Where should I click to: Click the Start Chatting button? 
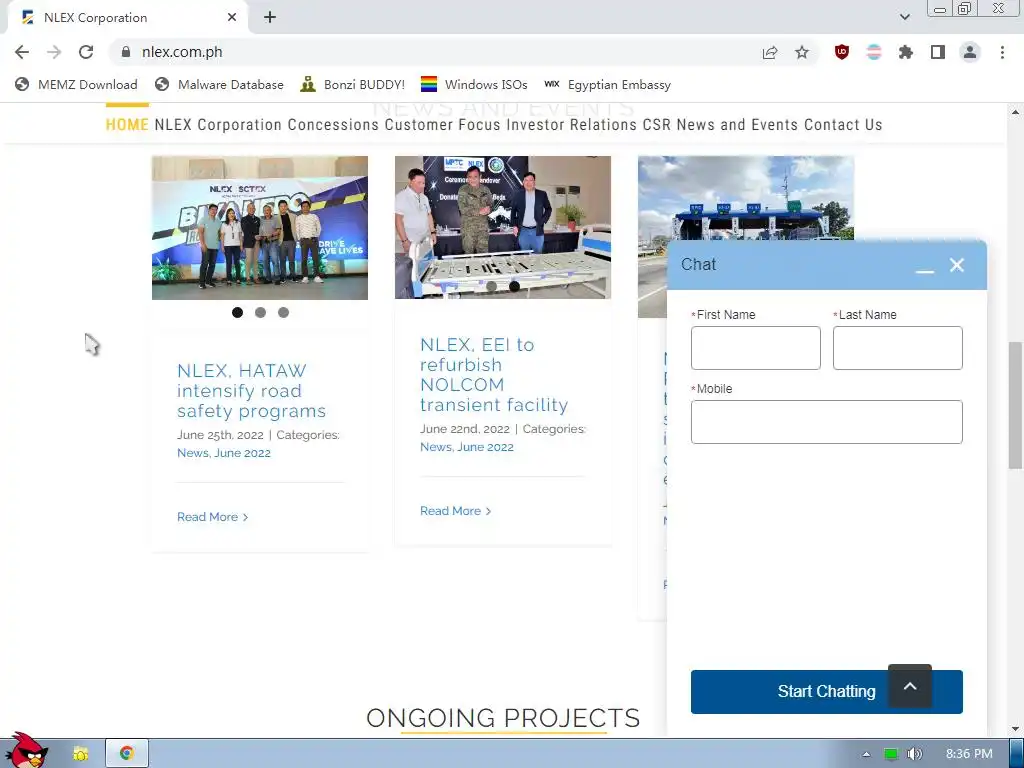789,692
